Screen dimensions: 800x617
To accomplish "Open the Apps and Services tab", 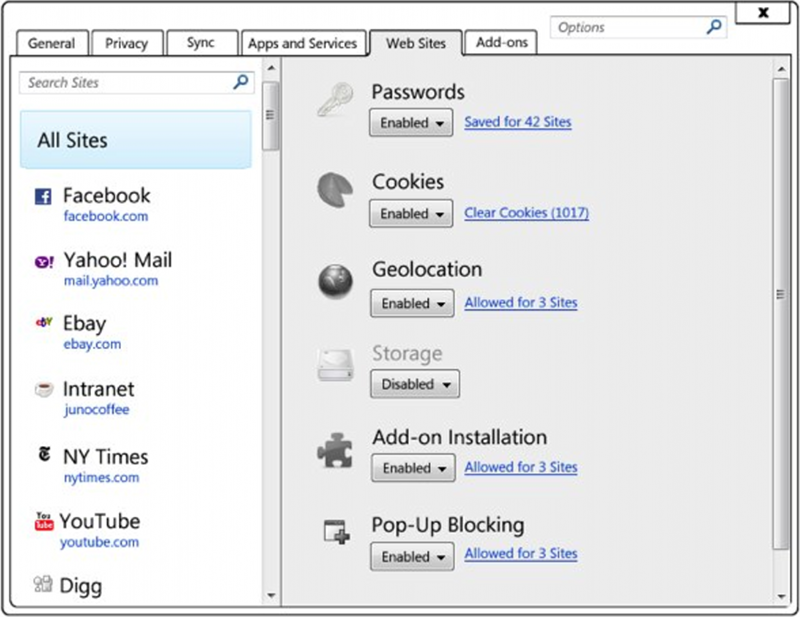I will coord(303,43).
